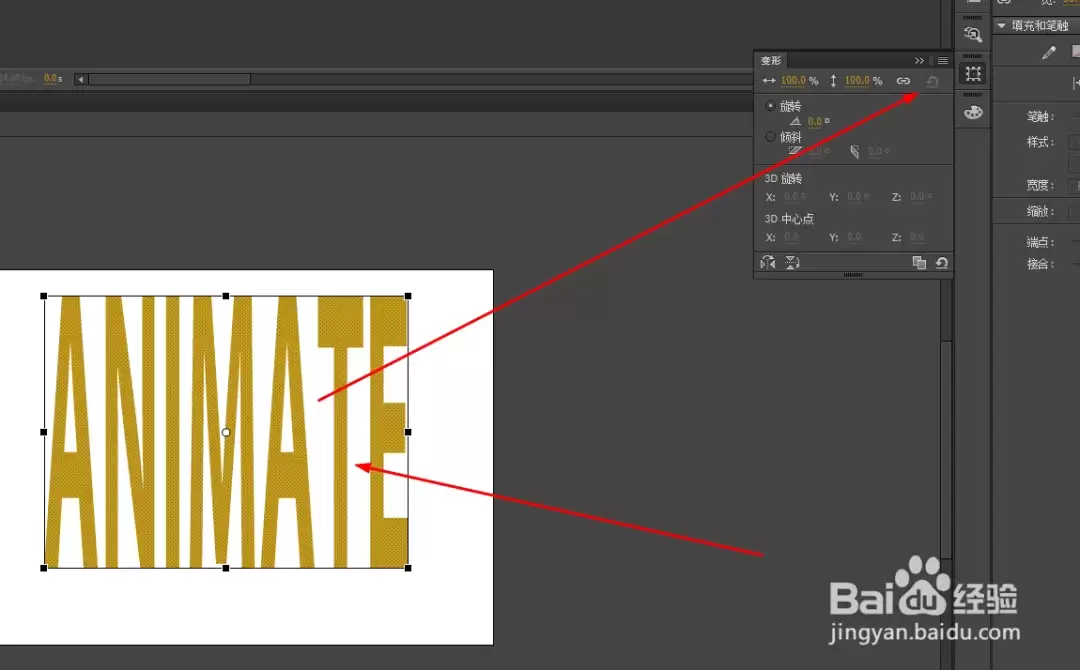Image resolution: width=1080 pixels, height=670 pixels.
Task: Click the timeline scrollbar left arrow
Action: [x=81, y=79]
